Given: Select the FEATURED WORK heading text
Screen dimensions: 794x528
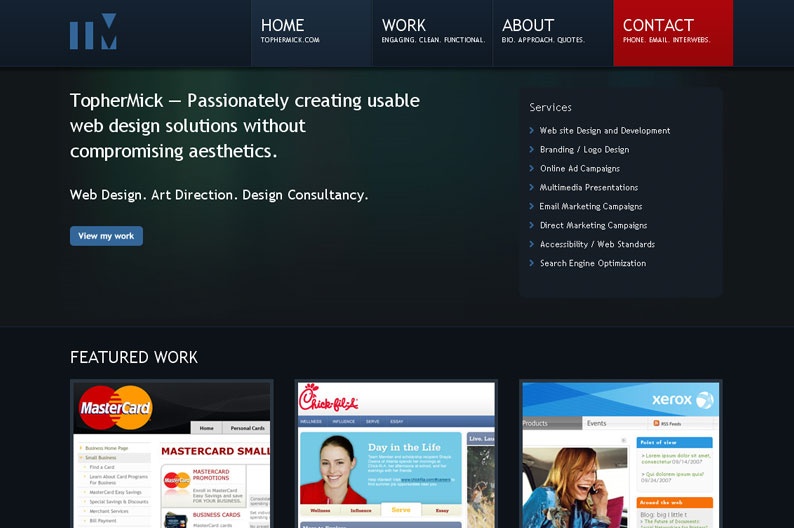Looking at the screenshot, I should 134,357.
